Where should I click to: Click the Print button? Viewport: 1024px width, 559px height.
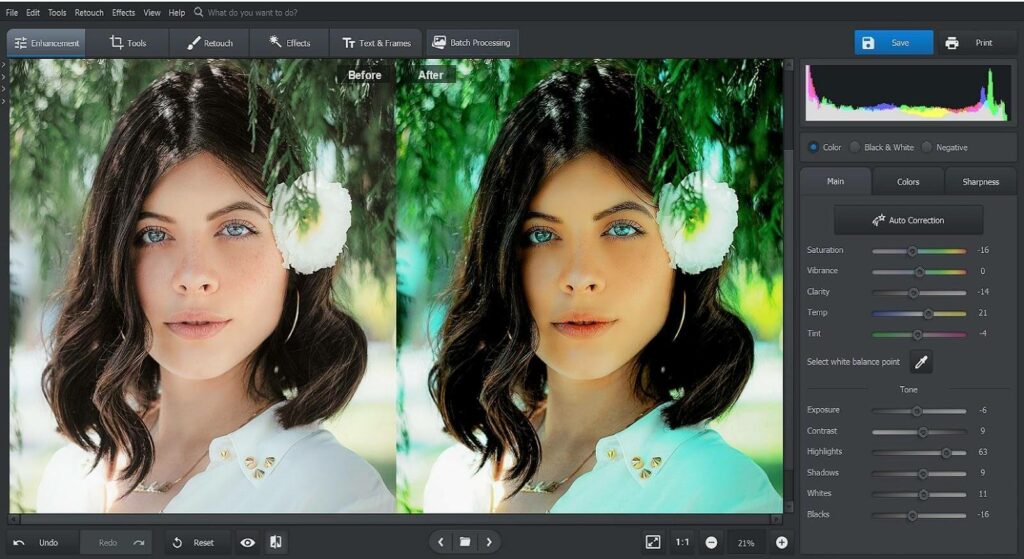tap(977, 43)
